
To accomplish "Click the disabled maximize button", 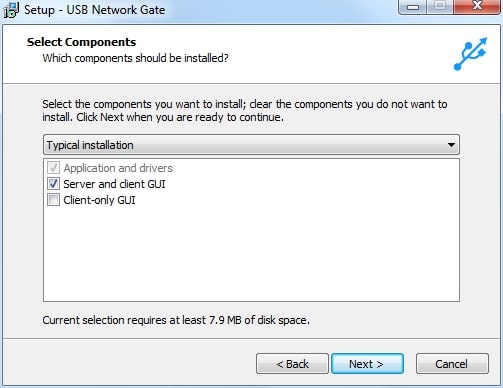I will tap(440, 7).
